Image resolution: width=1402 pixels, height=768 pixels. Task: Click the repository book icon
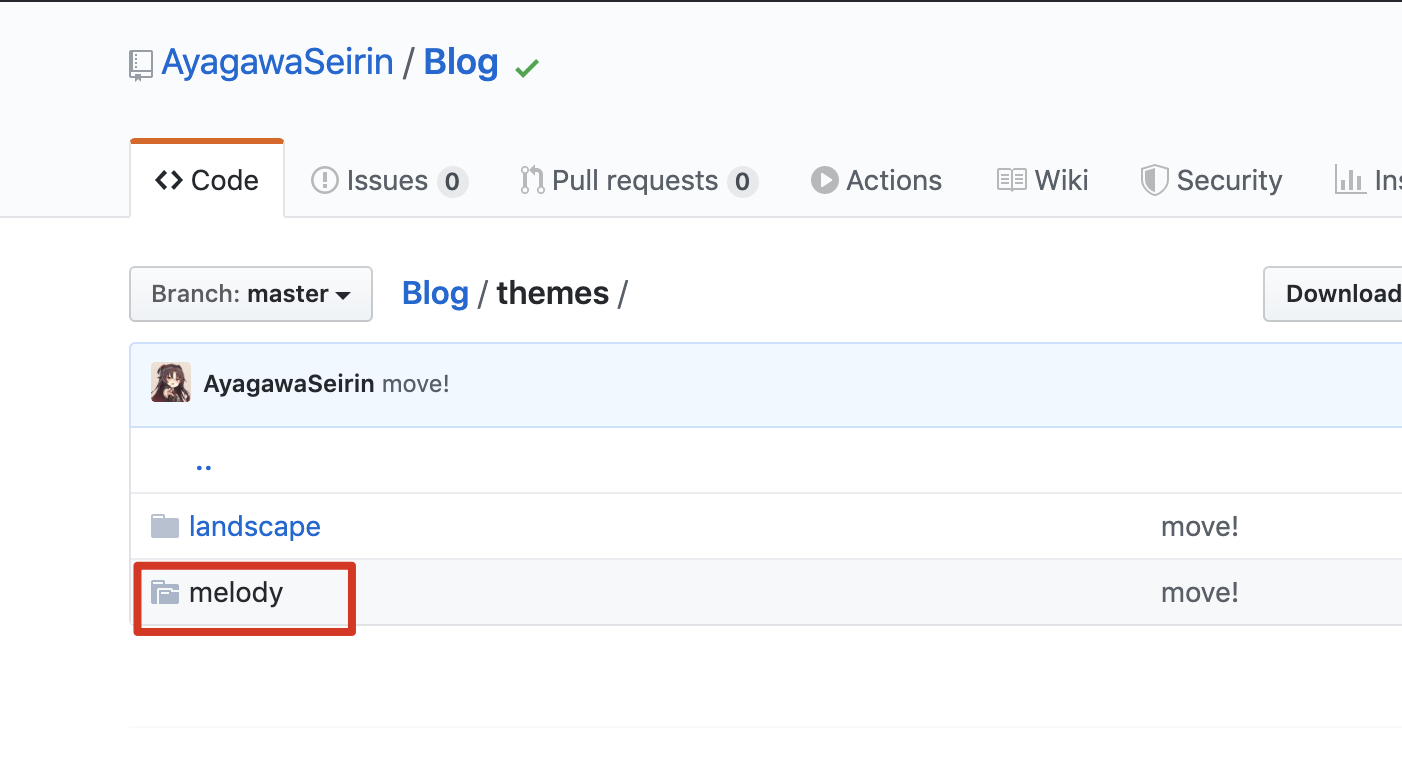click(x=141, y=66)
